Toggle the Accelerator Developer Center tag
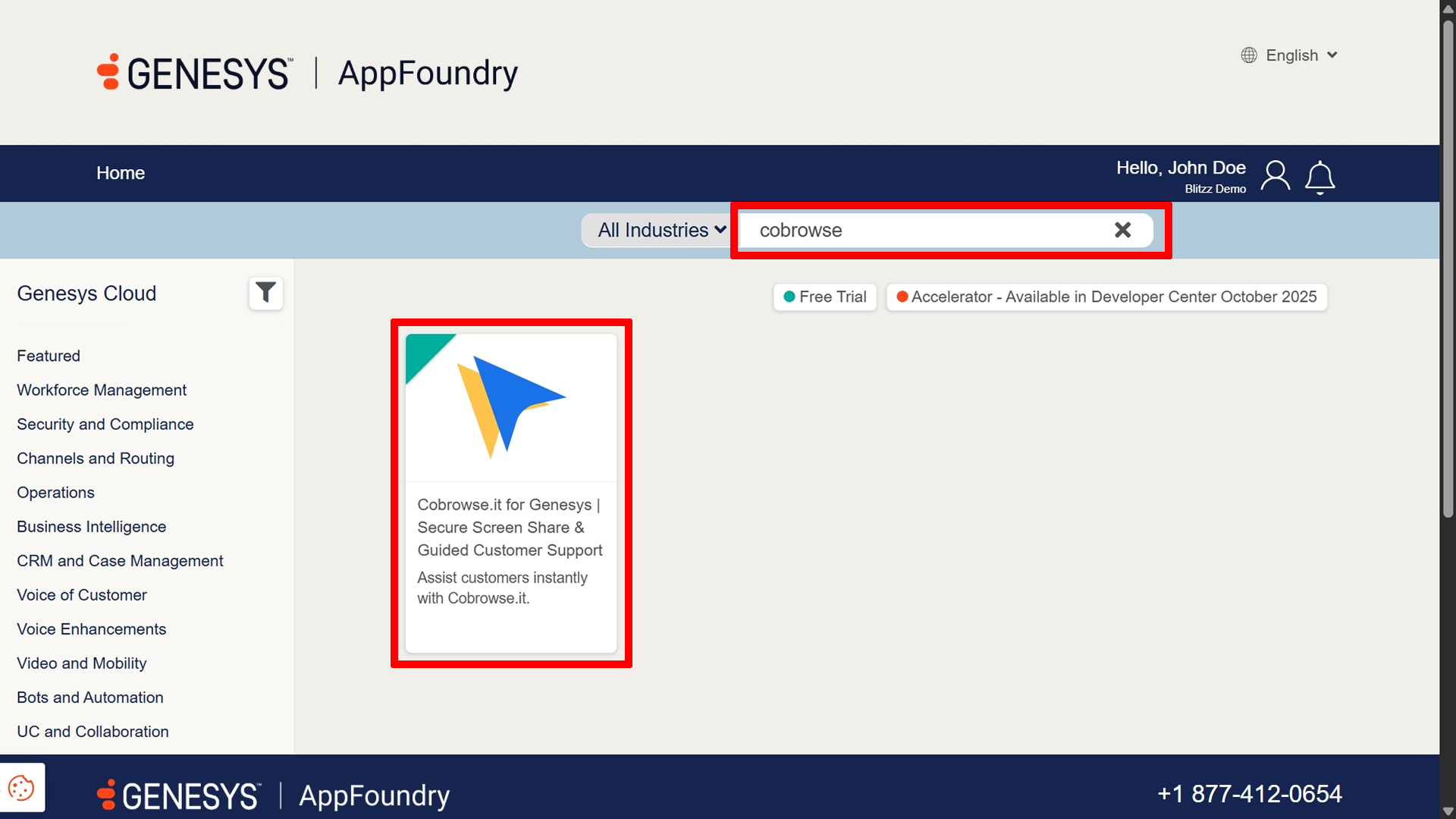 1106,297
